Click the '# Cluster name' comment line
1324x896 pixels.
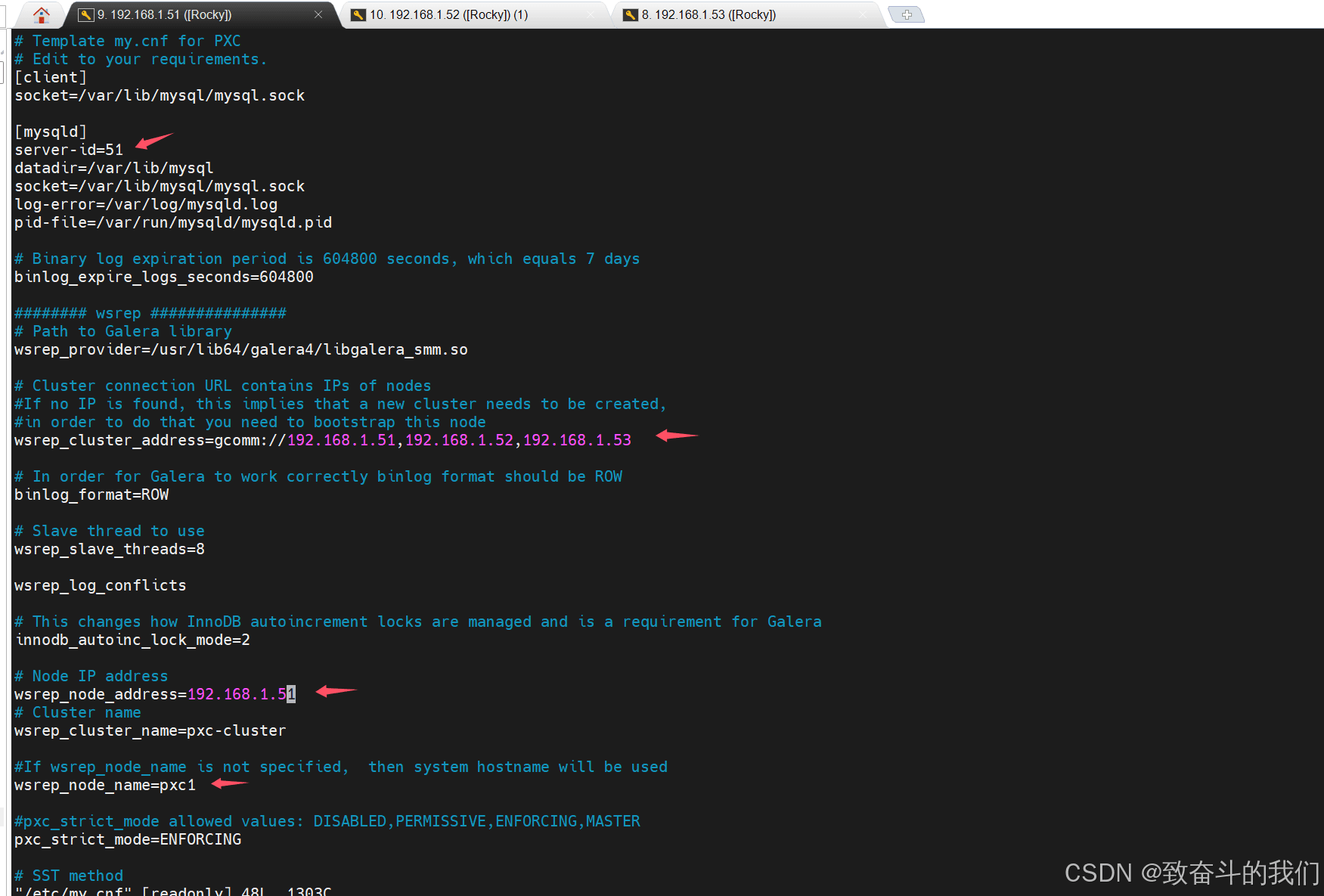pyautogui.click(x=78, y=712)
